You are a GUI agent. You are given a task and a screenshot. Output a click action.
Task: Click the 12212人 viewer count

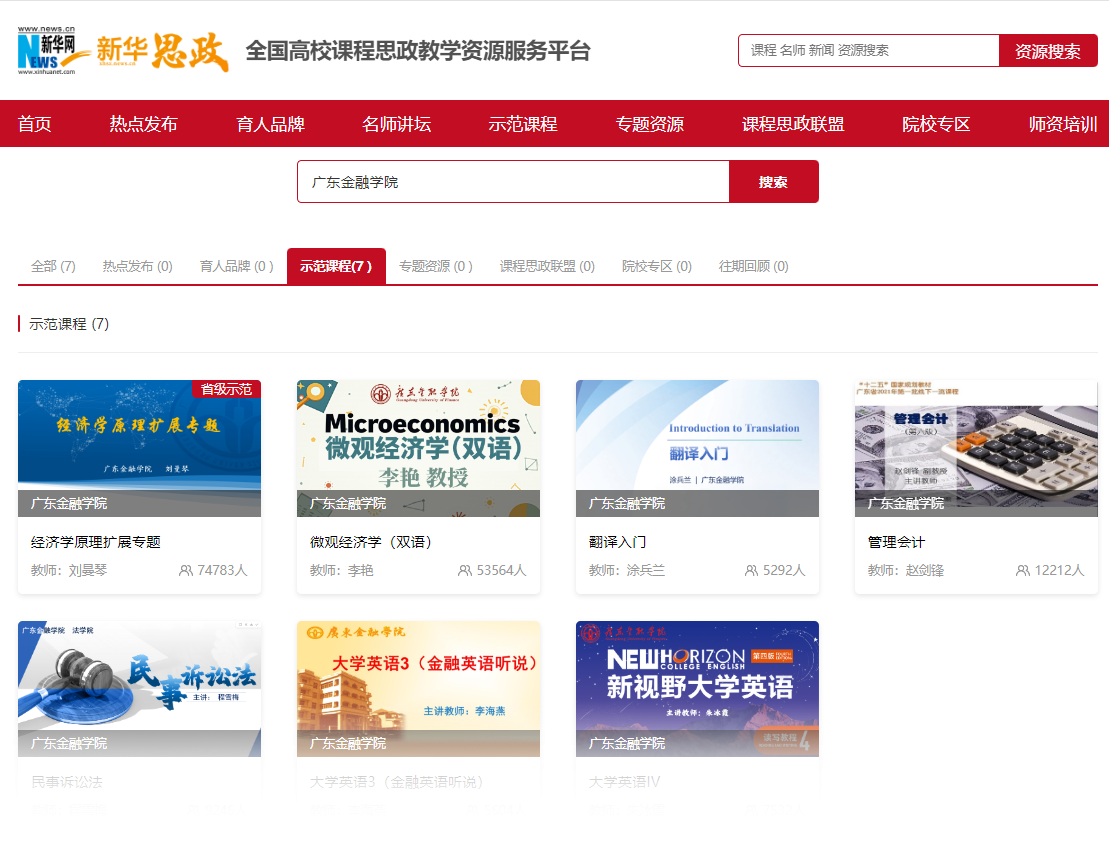pyautogui.click(x=1059, y=570)
